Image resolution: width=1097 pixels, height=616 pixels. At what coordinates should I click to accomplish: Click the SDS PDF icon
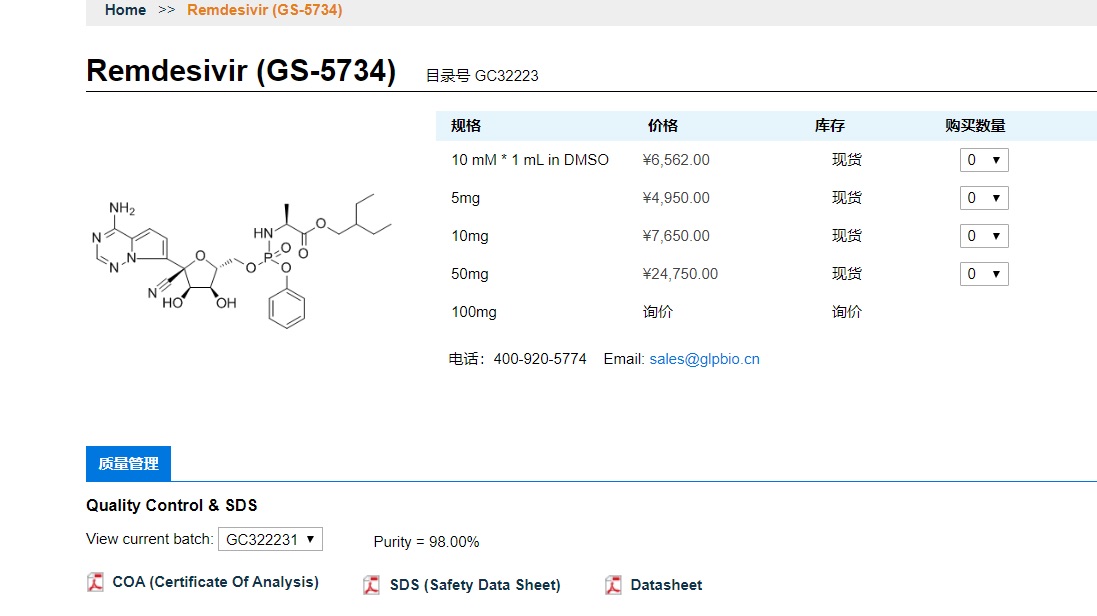(x=371, y=585)
